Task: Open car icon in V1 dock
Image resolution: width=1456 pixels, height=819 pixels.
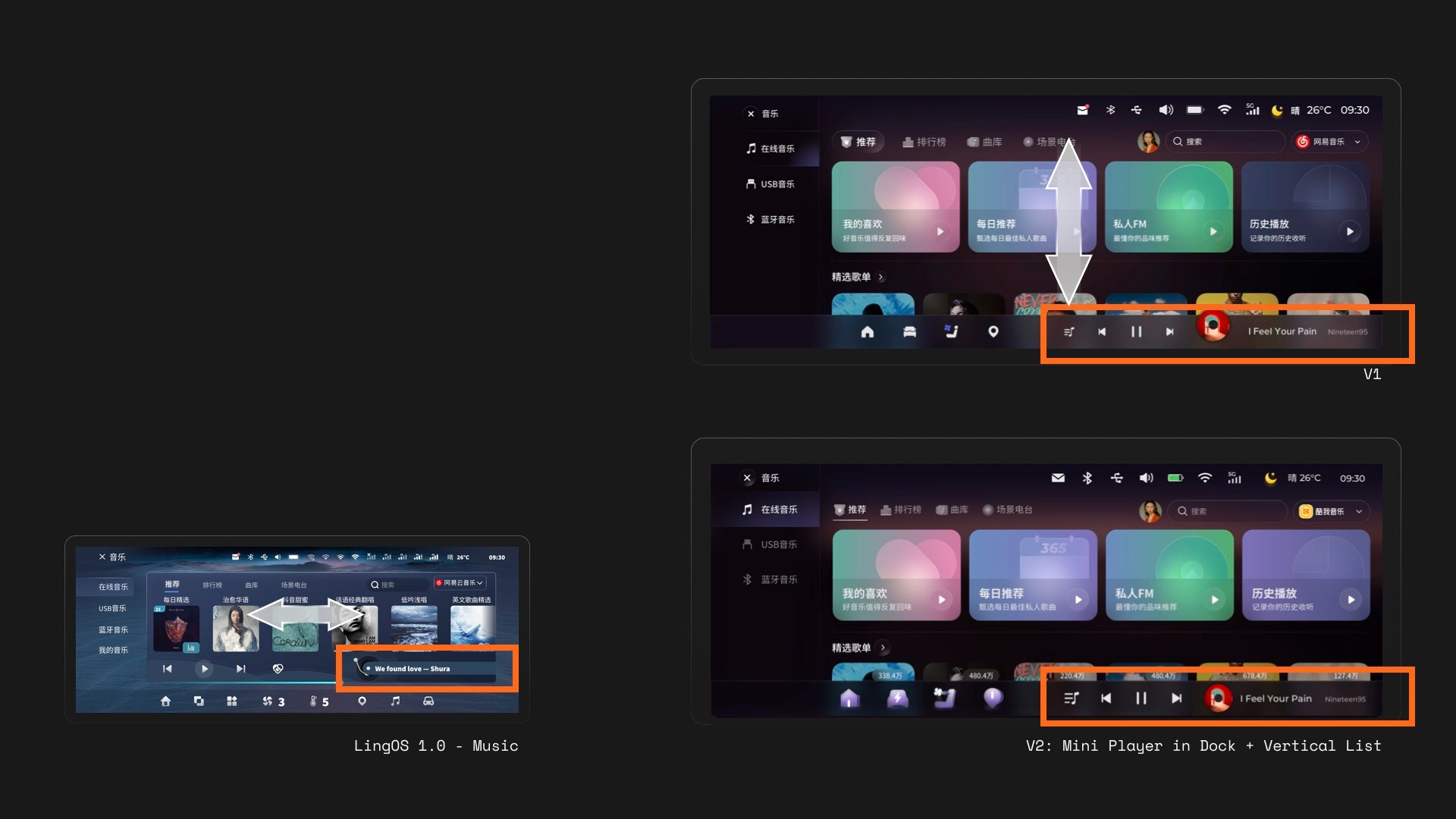Action: click(909, 332)
